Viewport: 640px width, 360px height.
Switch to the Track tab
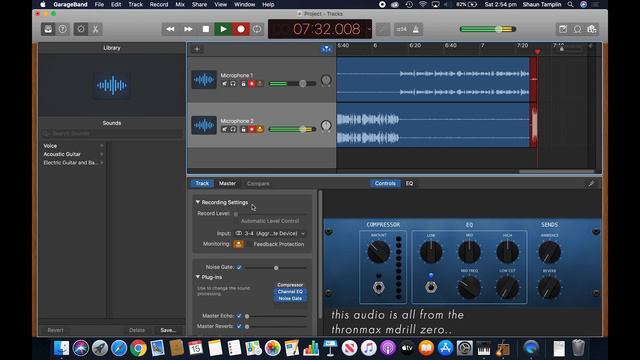[202, 183]
